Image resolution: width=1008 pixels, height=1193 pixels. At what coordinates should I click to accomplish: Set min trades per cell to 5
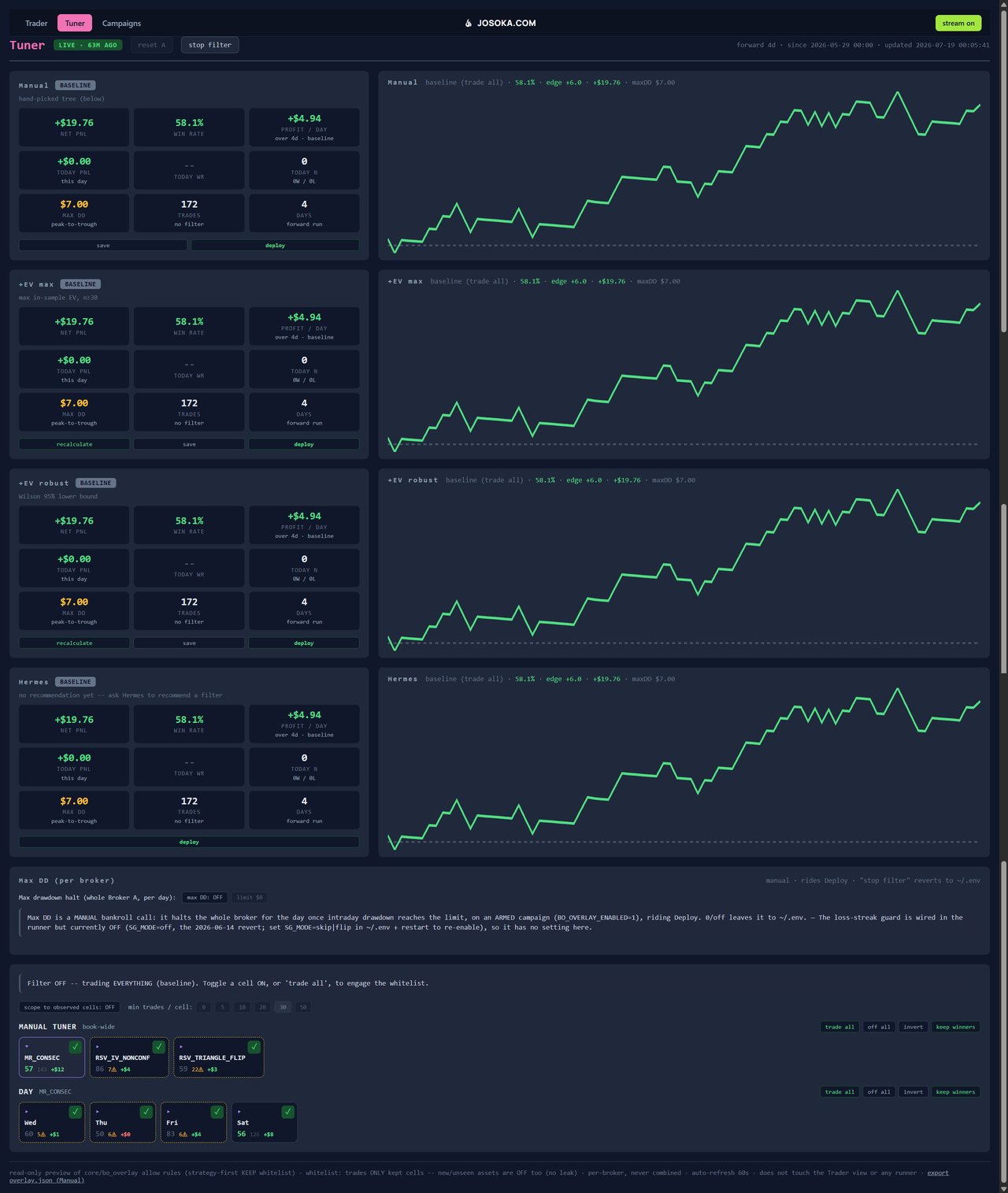pos(223,1007)
